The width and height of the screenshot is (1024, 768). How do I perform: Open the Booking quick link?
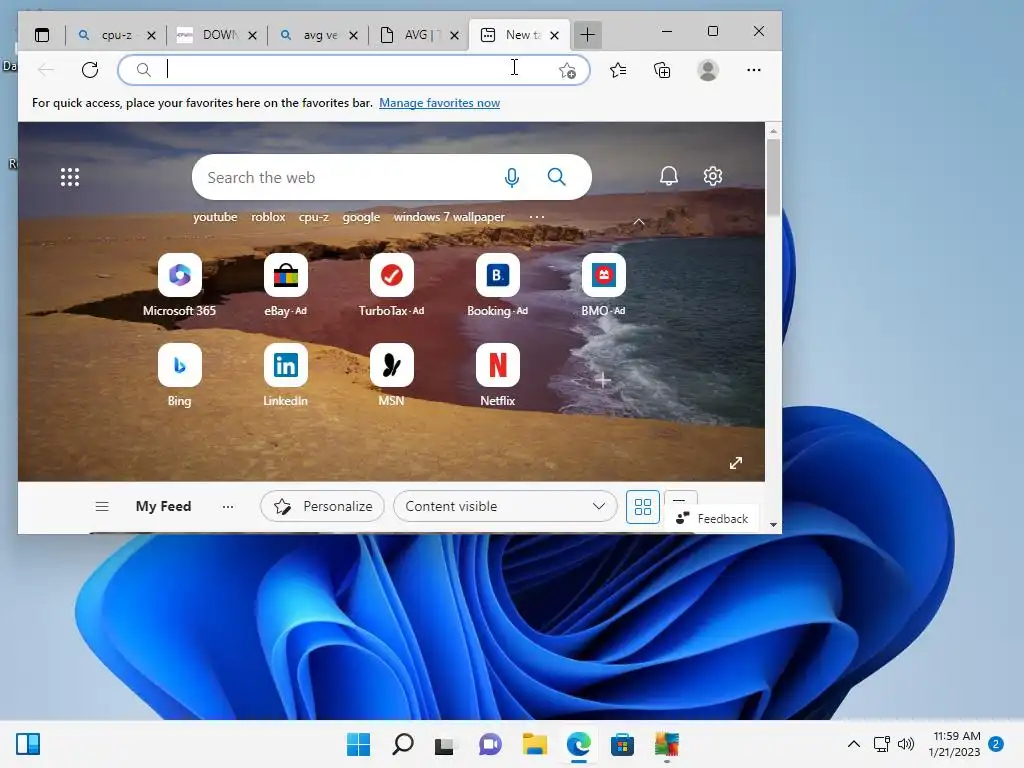(x=498, y=285)
